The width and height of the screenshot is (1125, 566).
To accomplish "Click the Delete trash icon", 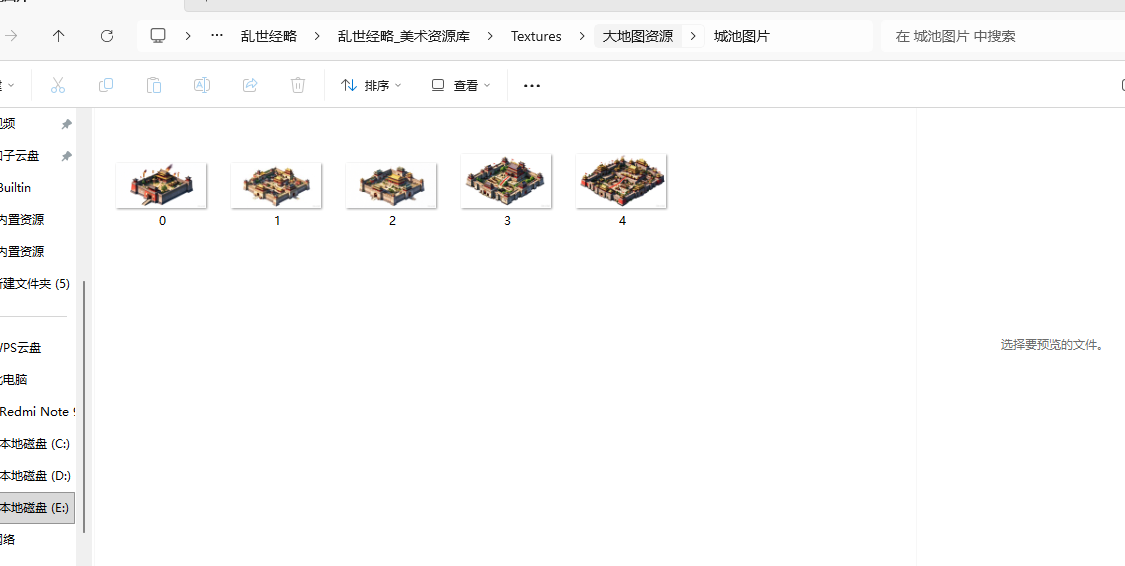I will (298, 85).
